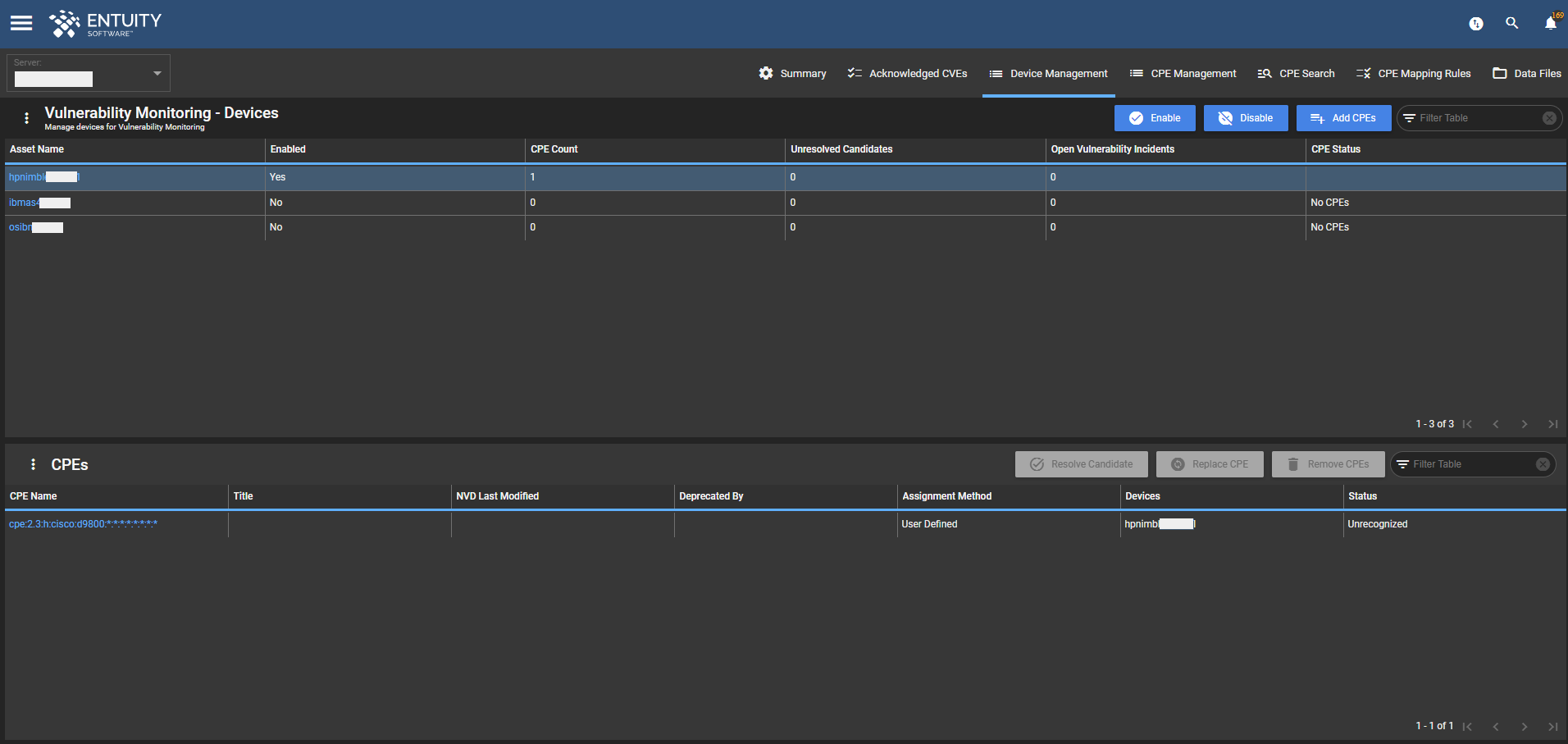Click the Add CPEs button
The image size is (1568, 744).
click(1343, 118)
